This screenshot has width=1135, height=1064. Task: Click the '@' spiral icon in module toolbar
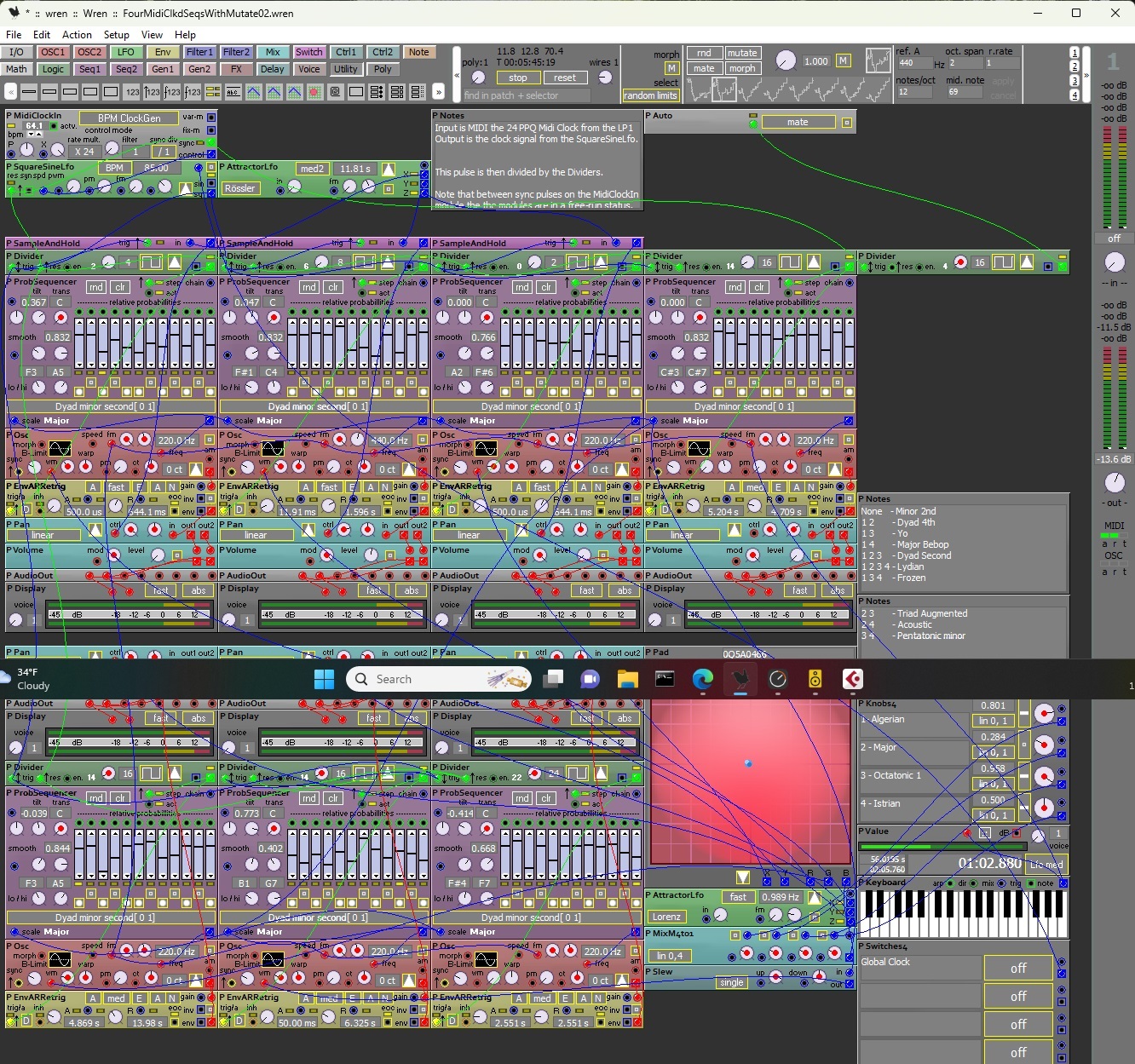click(x=335, y=92)
